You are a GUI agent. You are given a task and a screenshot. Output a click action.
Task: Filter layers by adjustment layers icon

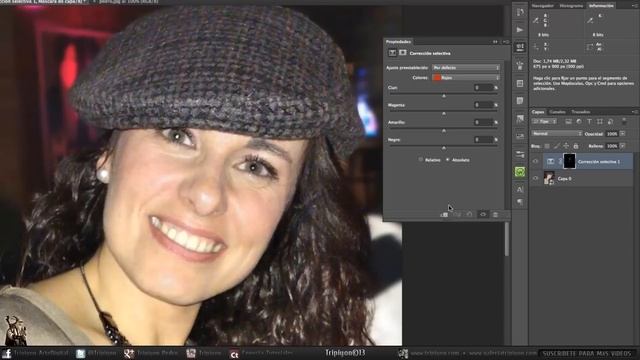click(x=579, y=122)
